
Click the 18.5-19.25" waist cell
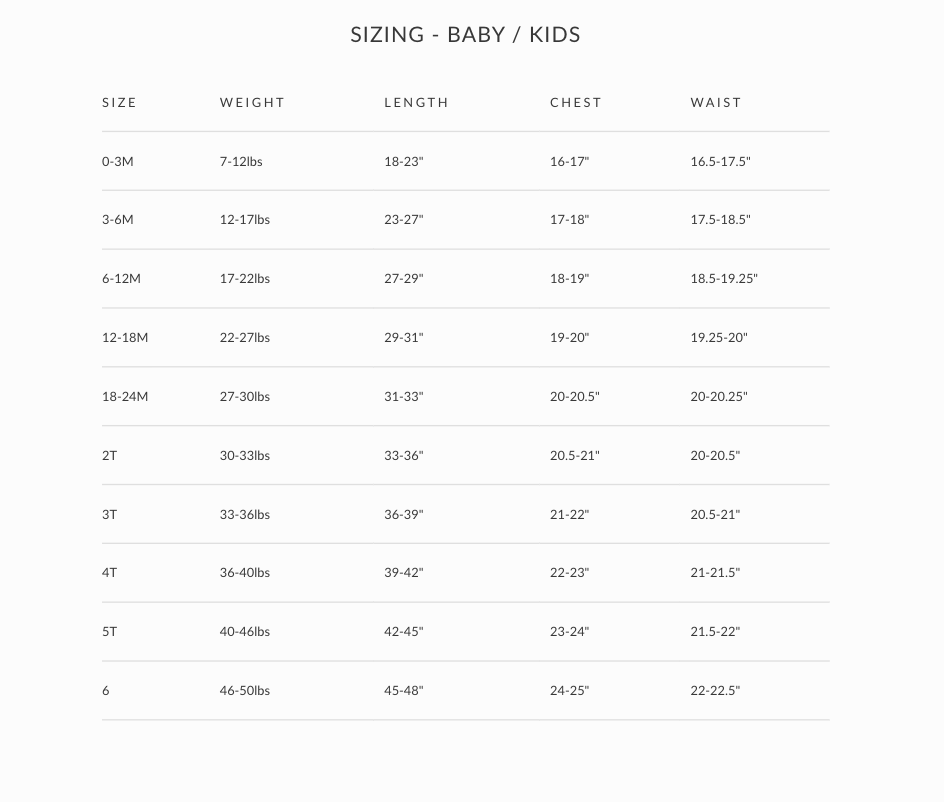pyautogui.click(x=724, y=279)
